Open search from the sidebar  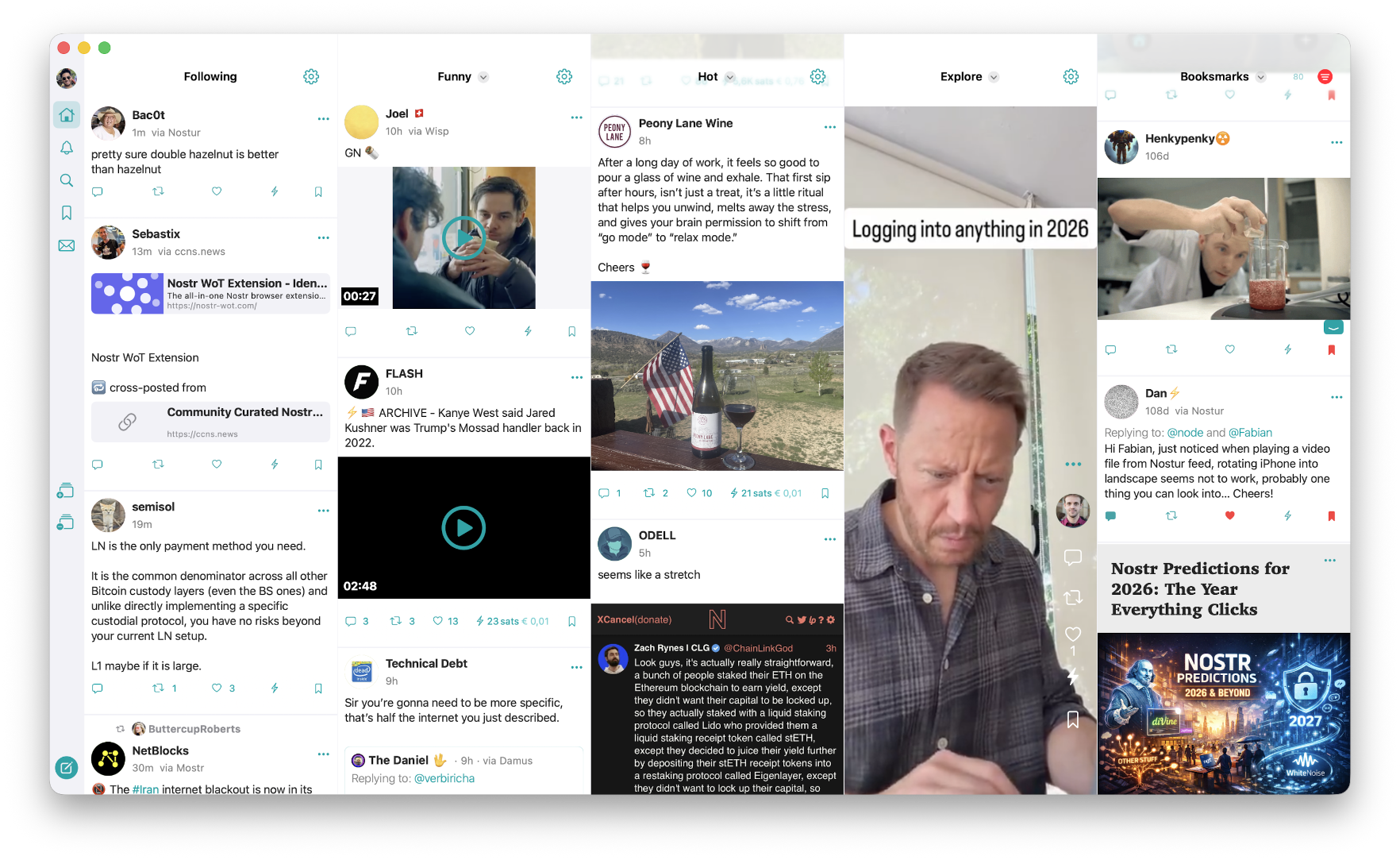click(67, 180)
